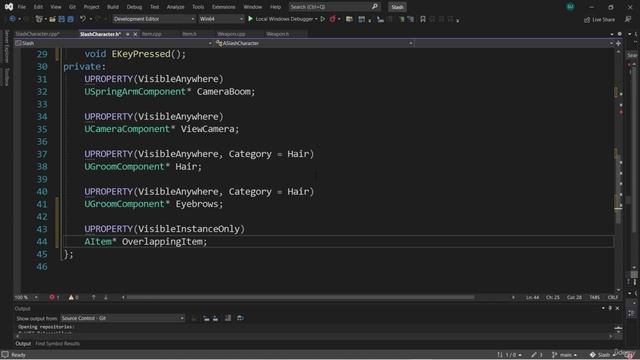Close the SlashCharacter.h tab
The image size is (640, 360).
135,34
